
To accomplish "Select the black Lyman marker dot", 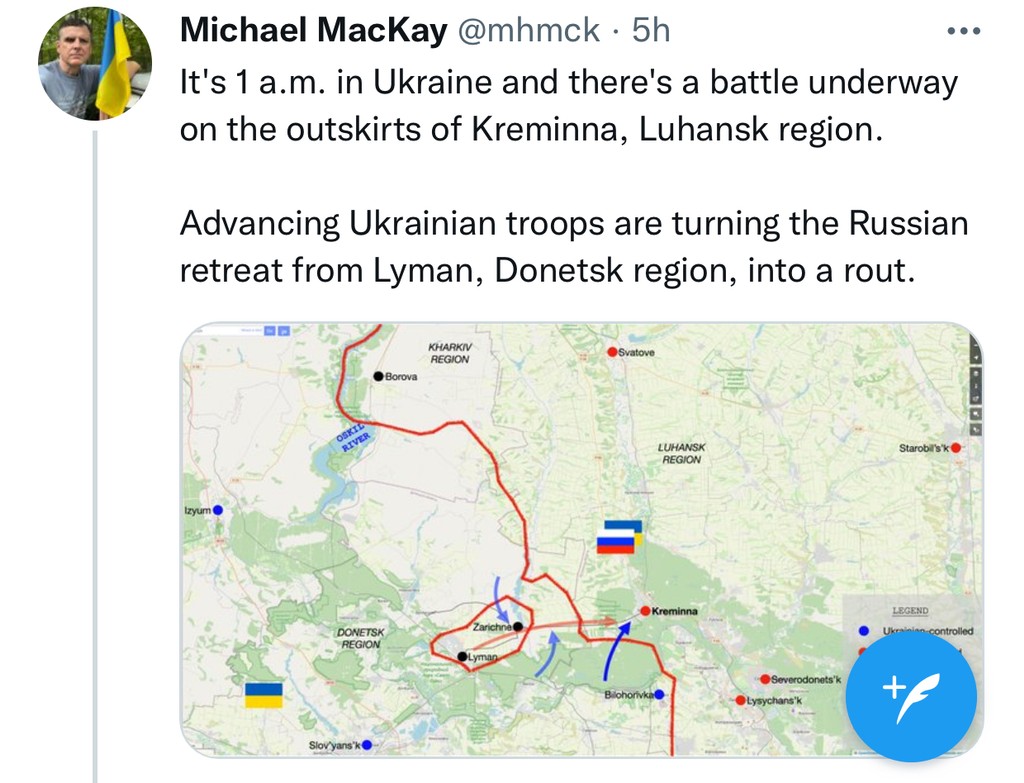I will coord(462,657).
